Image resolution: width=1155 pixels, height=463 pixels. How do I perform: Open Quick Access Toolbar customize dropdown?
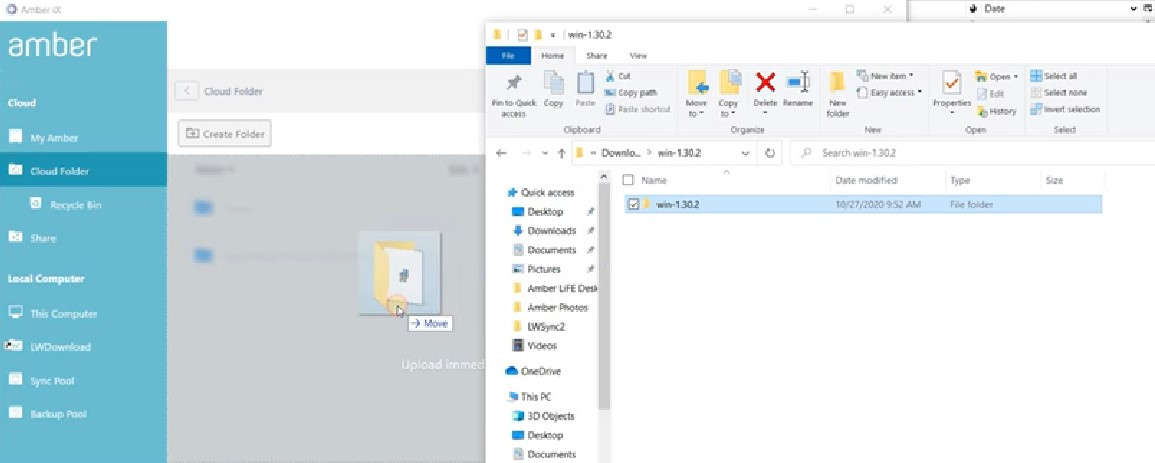pyautogui.click(x=552, y=35)
